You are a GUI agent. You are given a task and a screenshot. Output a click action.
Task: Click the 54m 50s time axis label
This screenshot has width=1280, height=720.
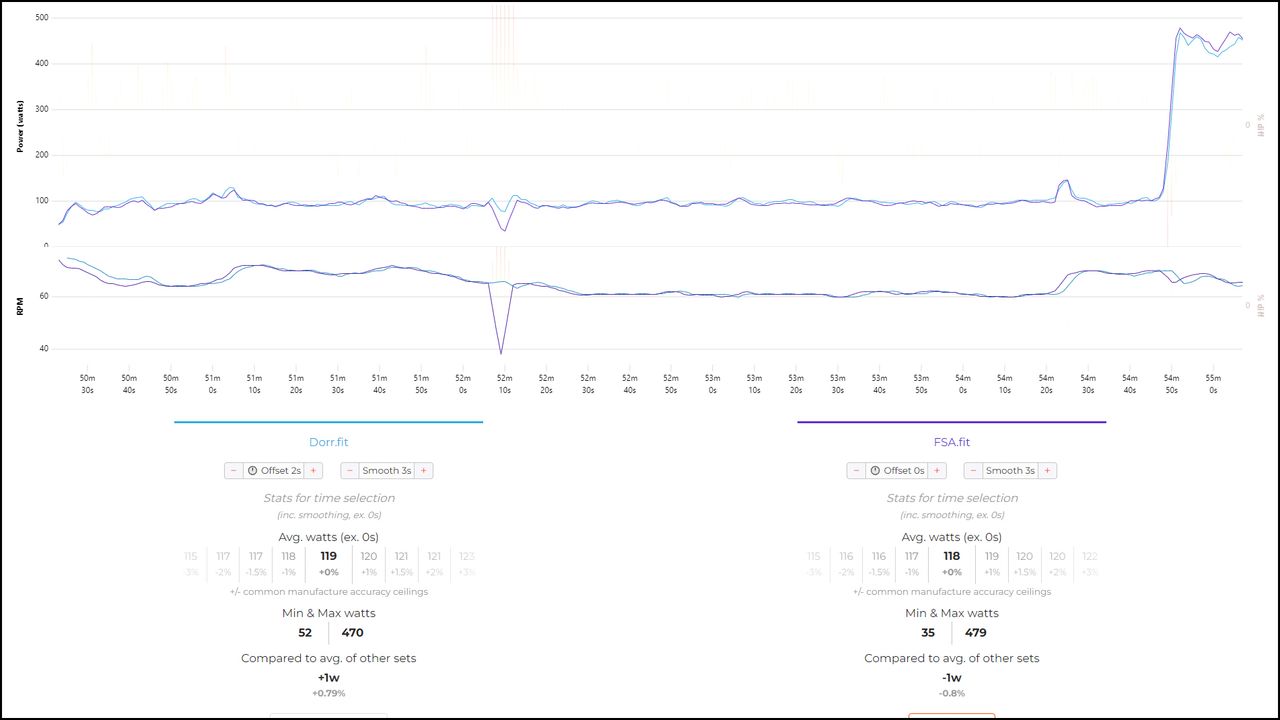click(x=1171, y=384)
